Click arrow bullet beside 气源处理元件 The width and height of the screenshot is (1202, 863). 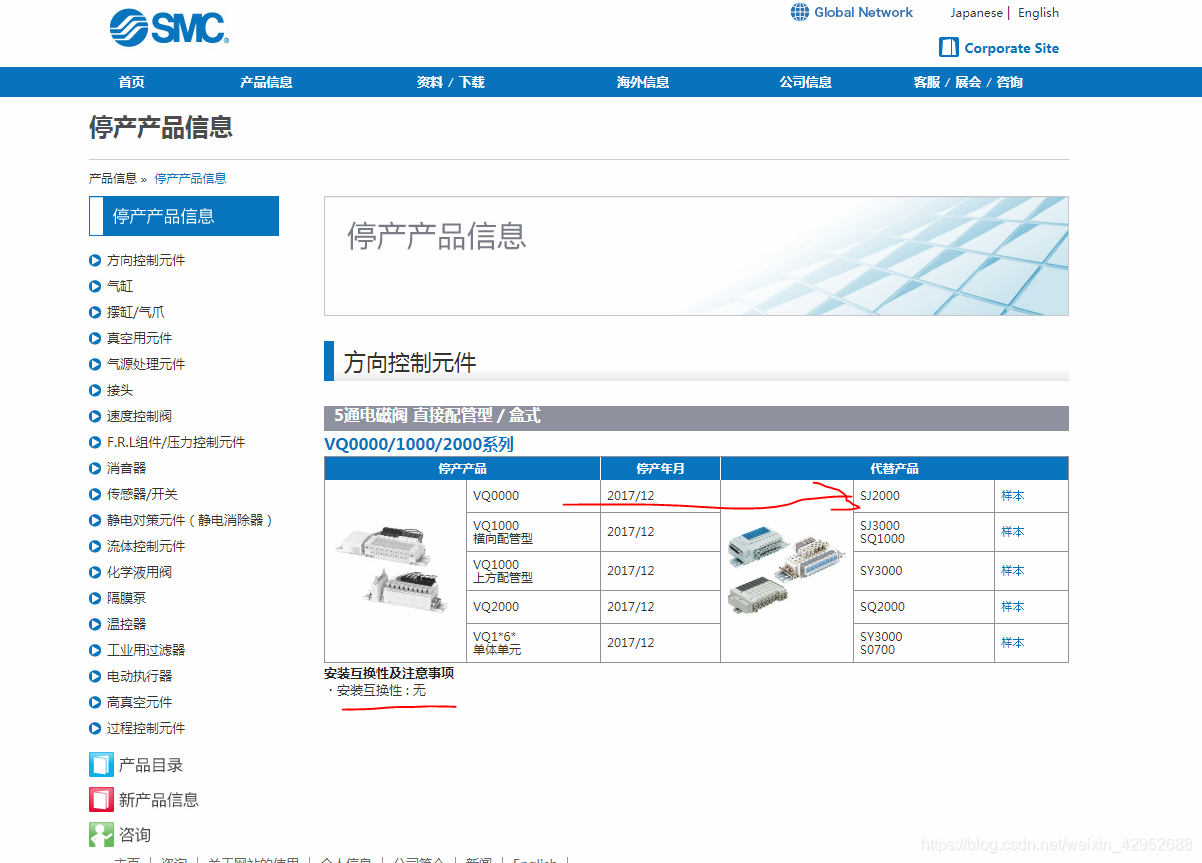95,364
